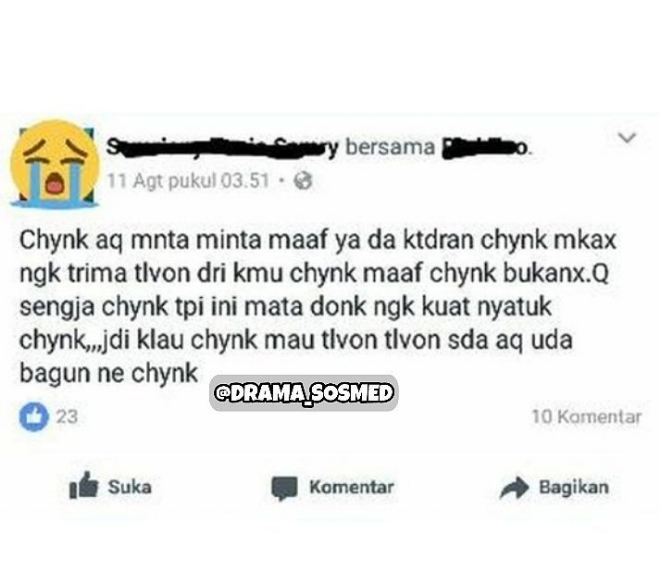Screen dimensions: 668x570
Task: Click the 11 Agt pukul 03.51 timestamp
Action: click(188, 181)
